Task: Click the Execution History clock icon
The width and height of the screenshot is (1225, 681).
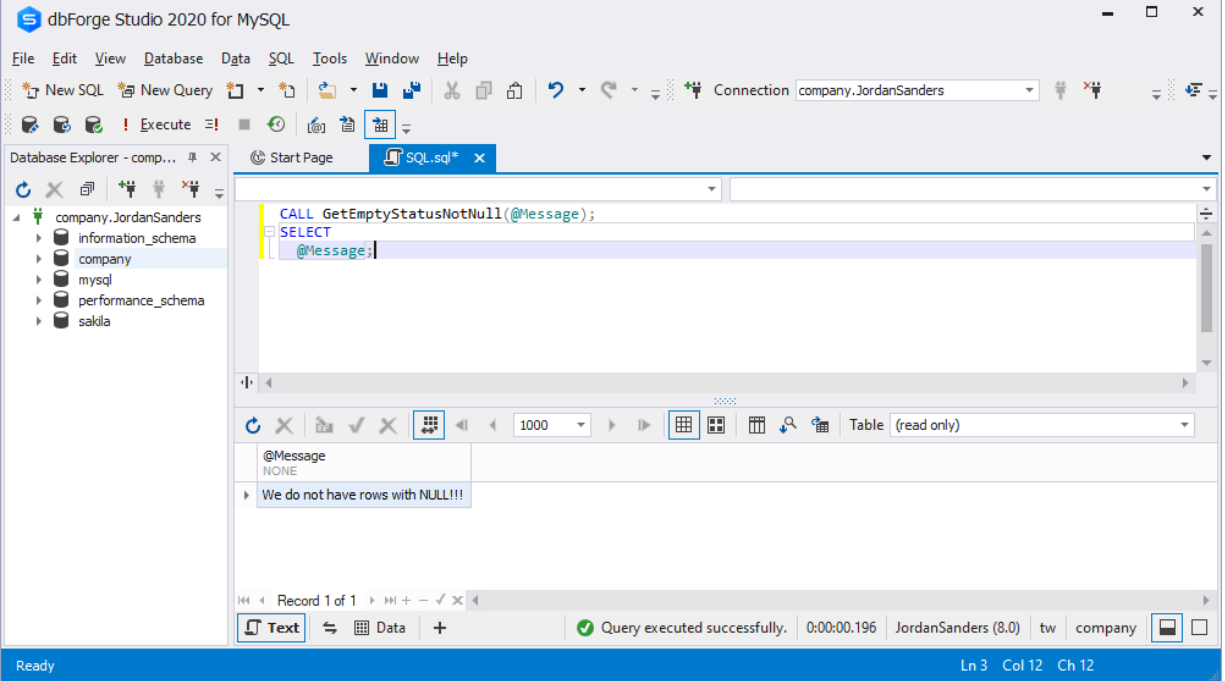Action: click(276, 125)
